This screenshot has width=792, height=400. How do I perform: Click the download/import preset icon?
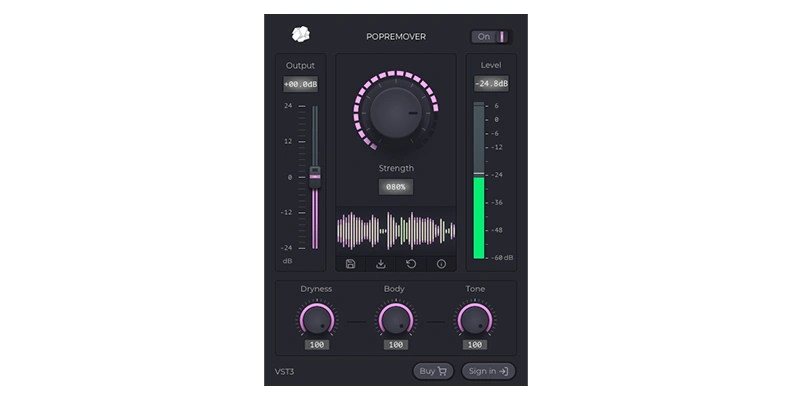(380, 264)
